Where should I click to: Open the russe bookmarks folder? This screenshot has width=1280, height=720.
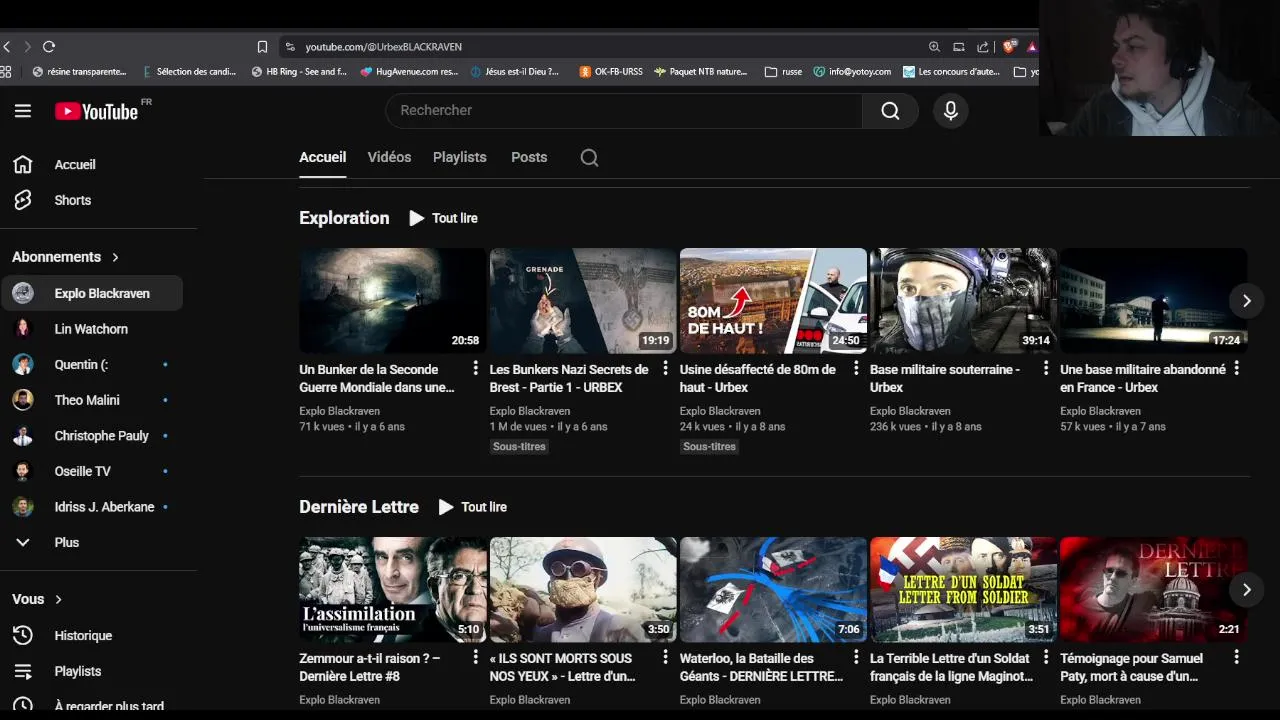coord(783,72)
